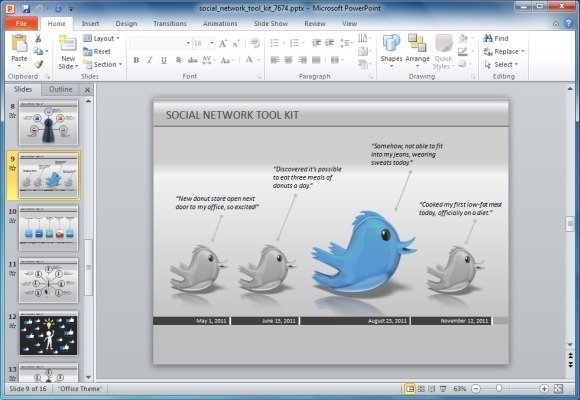Click the Decrease Font Size icon
The image size is (580, 400).
click(236, 43)
